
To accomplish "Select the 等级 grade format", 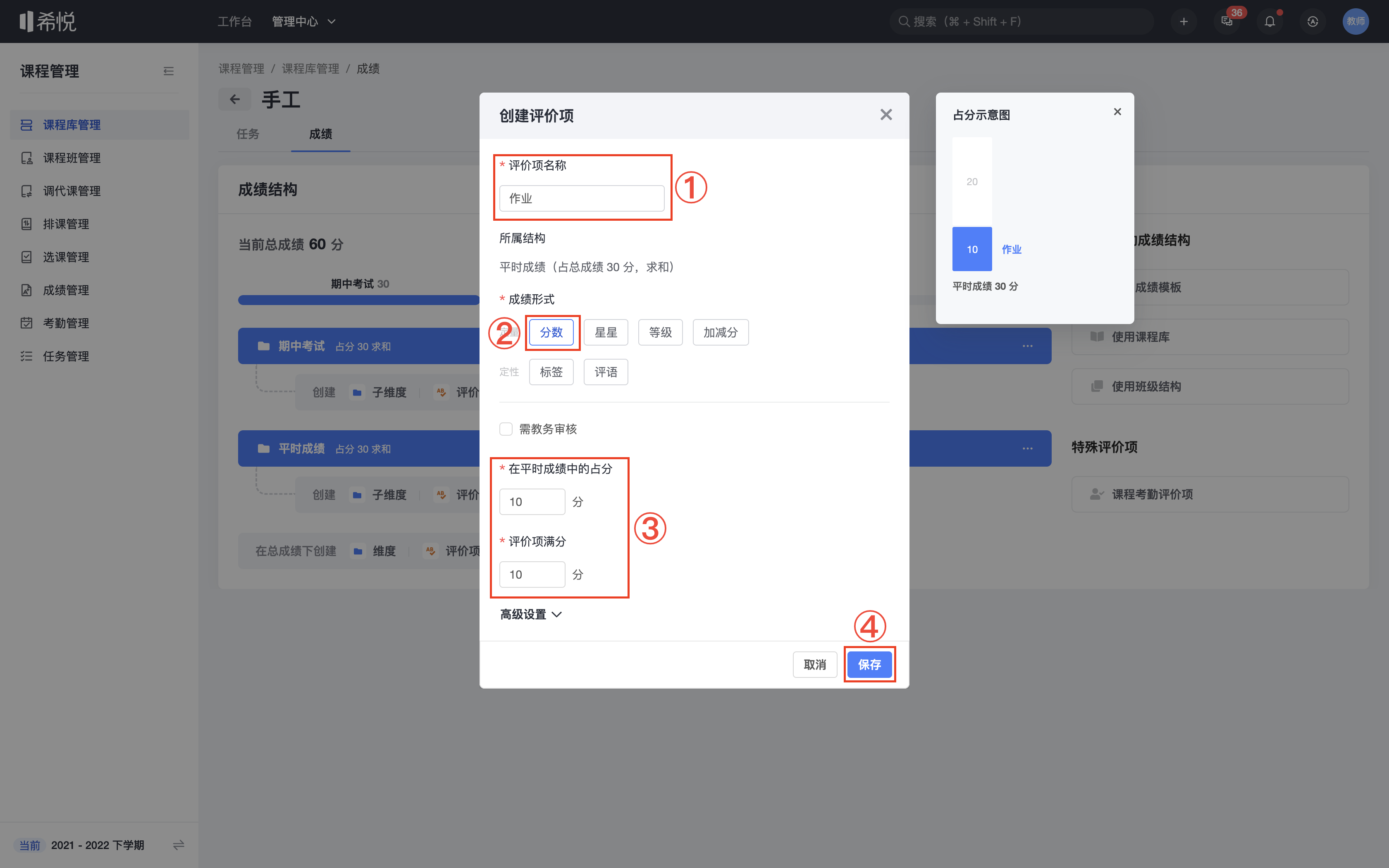I will click(660, 332).
